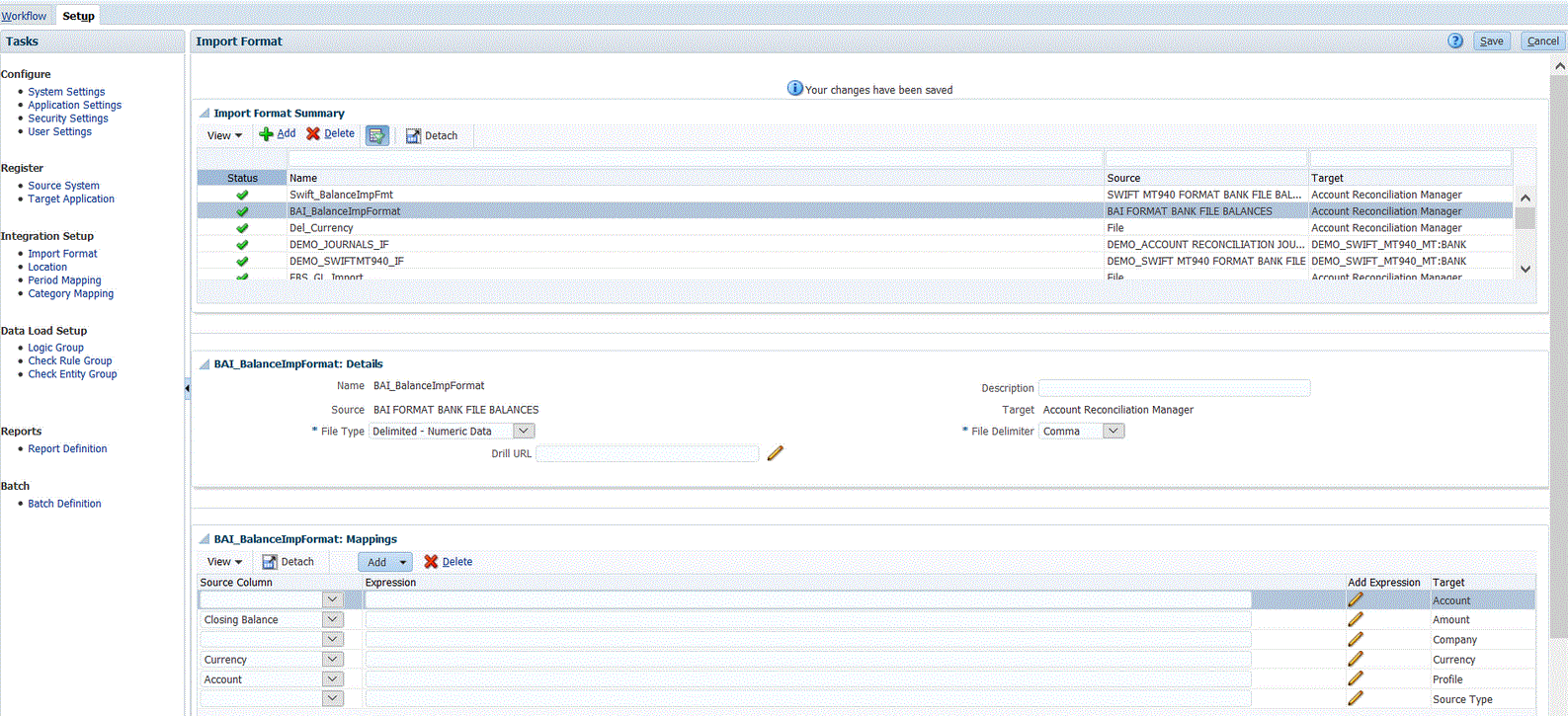
Task: Click the Drill URL input field
Action: pos(647,453)
